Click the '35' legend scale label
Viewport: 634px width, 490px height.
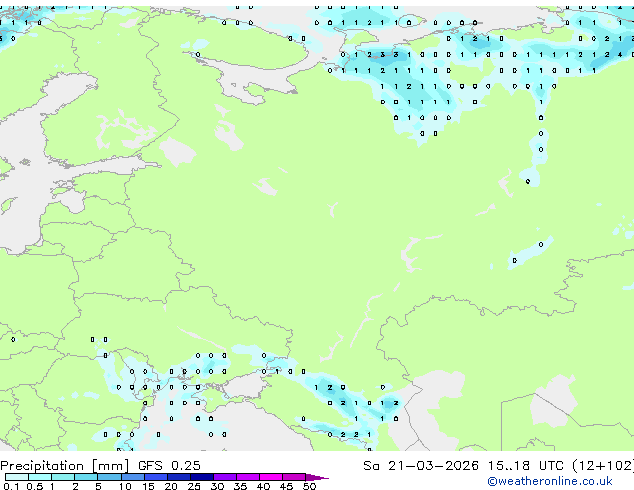coord(240,486)
